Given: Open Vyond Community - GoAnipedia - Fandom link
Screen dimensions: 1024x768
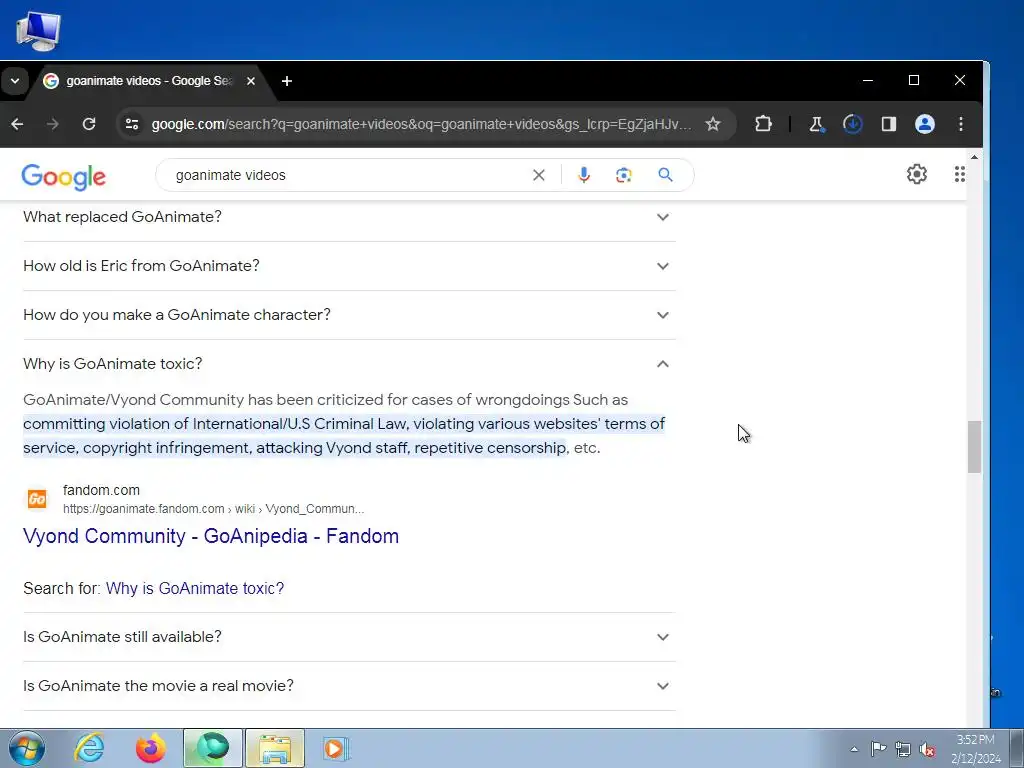Looking at the screenshot, I should coord(211,536).
